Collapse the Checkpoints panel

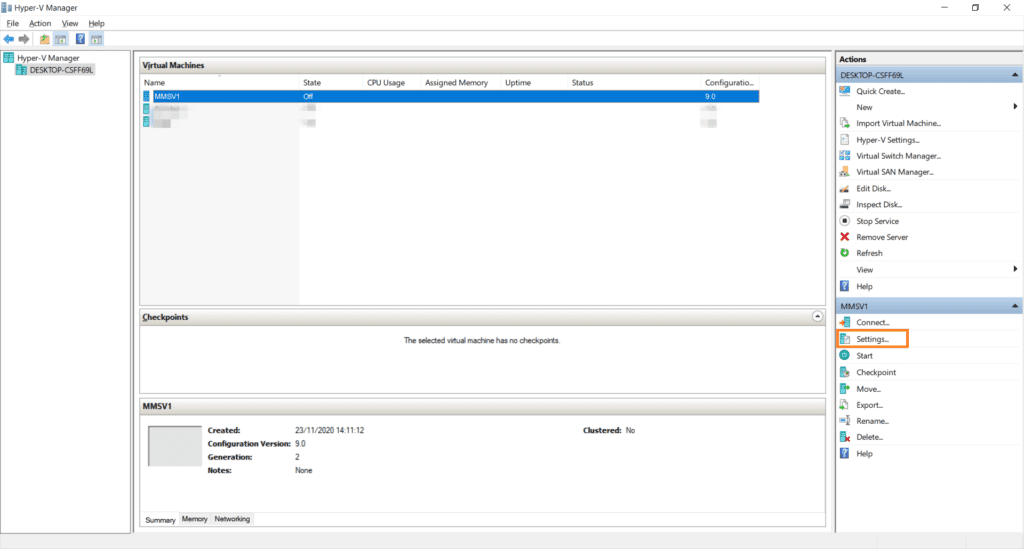tap(817, 317)
